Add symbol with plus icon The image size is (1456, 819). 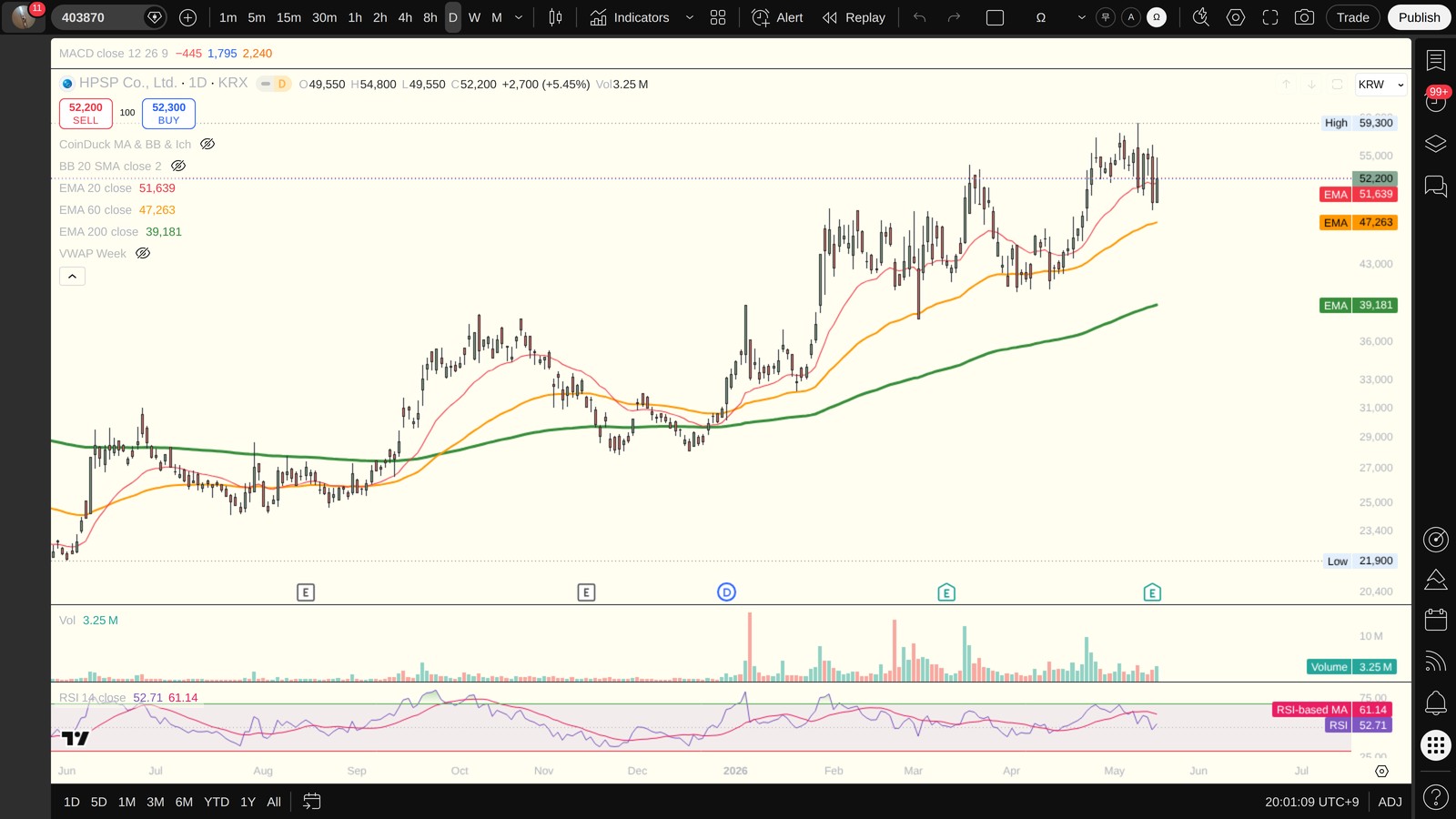[x=187, y=17]
